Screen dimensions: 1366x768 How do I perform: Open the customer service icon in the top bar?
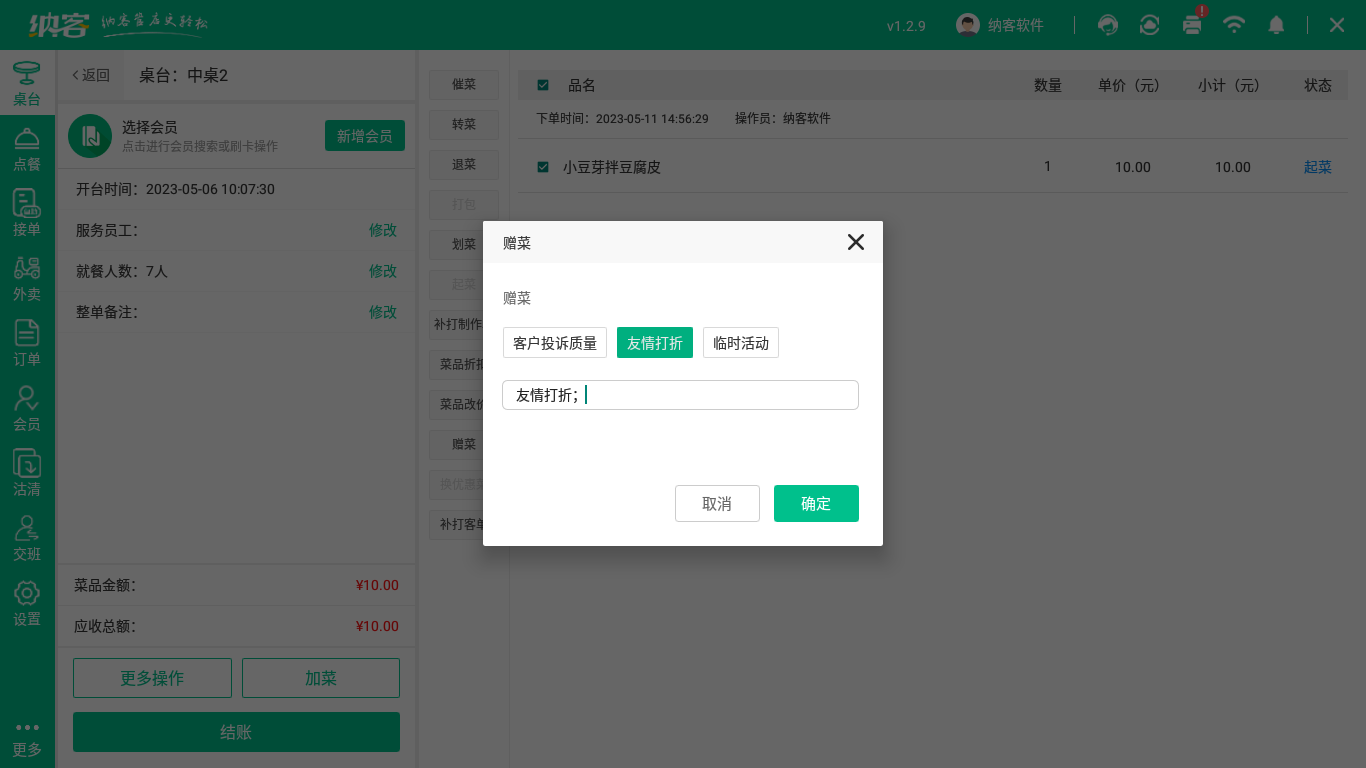pos(1108,24)
